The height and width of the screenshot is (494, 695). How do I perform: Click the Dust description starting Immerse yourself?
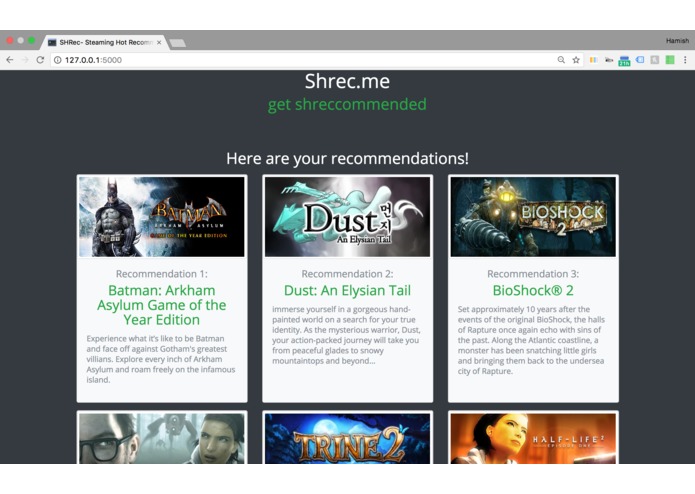coord(347,335)
